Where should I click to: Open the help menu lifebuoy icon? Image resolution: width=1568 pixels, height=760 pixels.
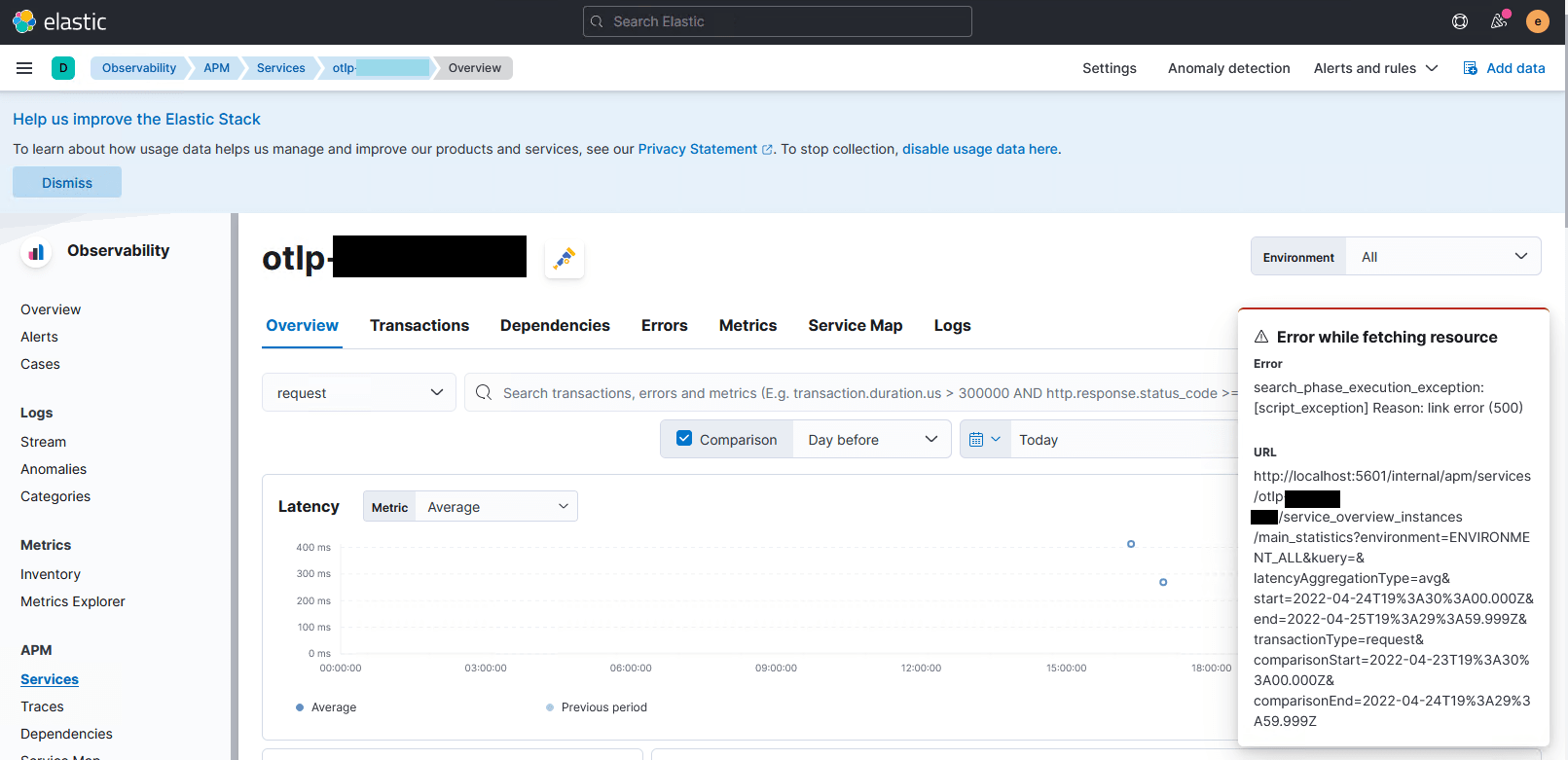pos(1460,21)
